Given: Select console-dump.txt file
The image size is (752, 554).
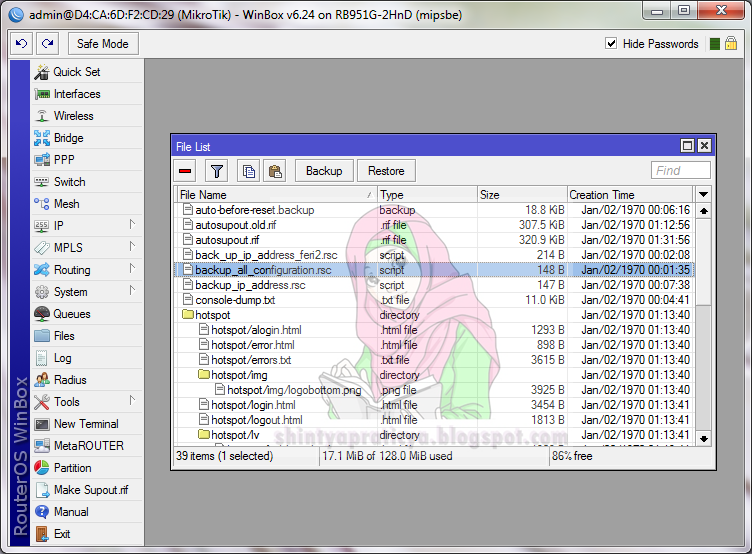Looking at the screenshot, I should coord(434,300).
